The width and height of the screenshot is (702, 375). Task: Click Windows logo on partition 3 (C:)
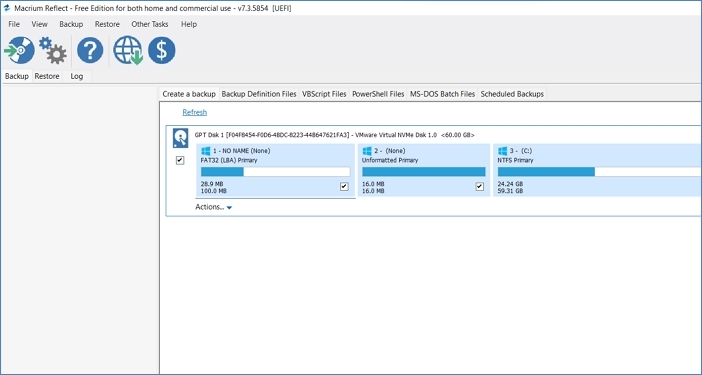[503, 151]
